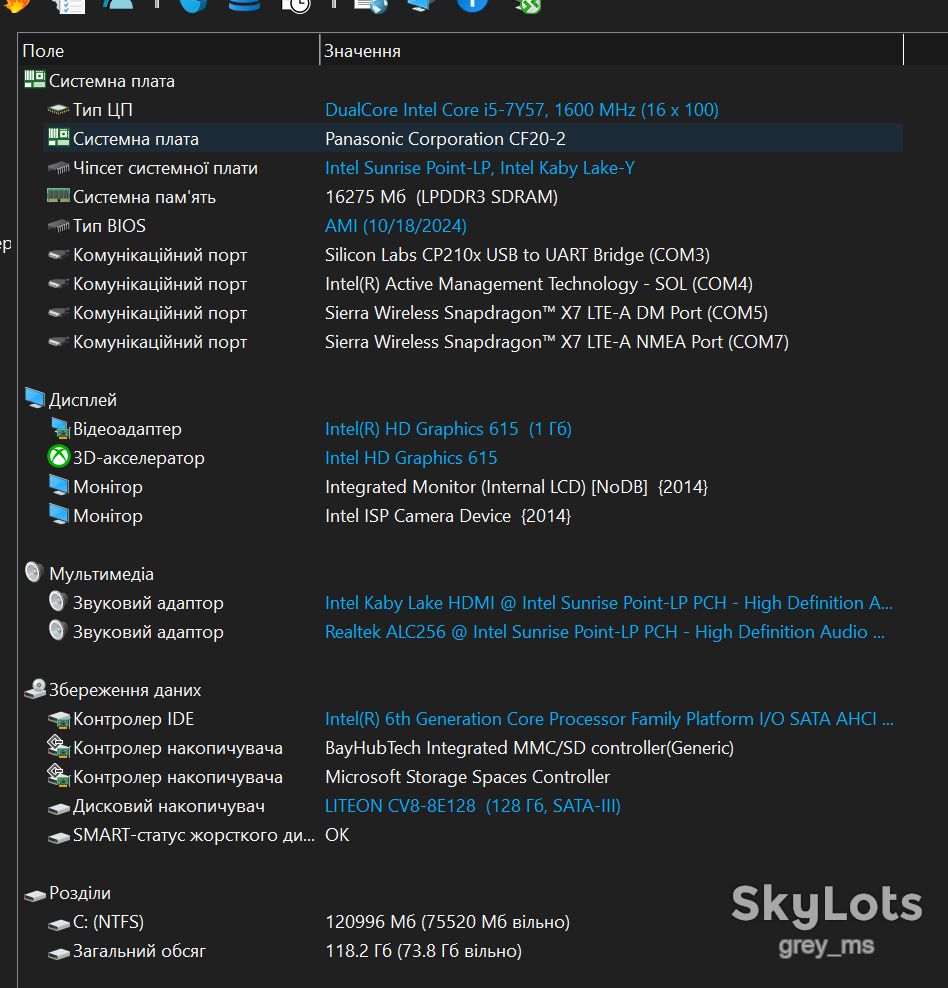Select the Intel(R) Active Management Technology SOL (COM4) value
The image size is (948, 988).
point(539,284)
